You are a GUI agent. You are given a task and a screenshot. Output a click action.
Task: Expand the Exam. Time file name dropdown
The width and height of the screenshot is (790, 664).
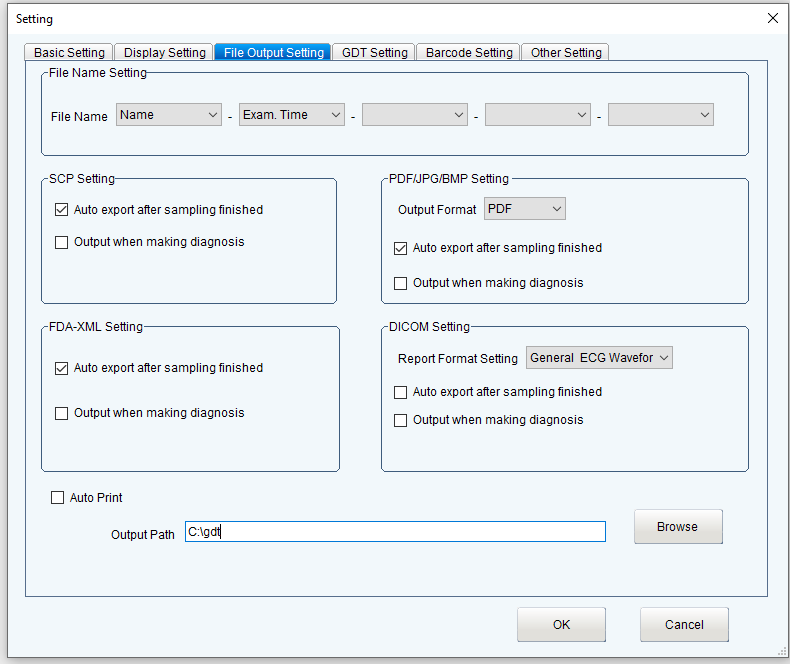point(292,115)
